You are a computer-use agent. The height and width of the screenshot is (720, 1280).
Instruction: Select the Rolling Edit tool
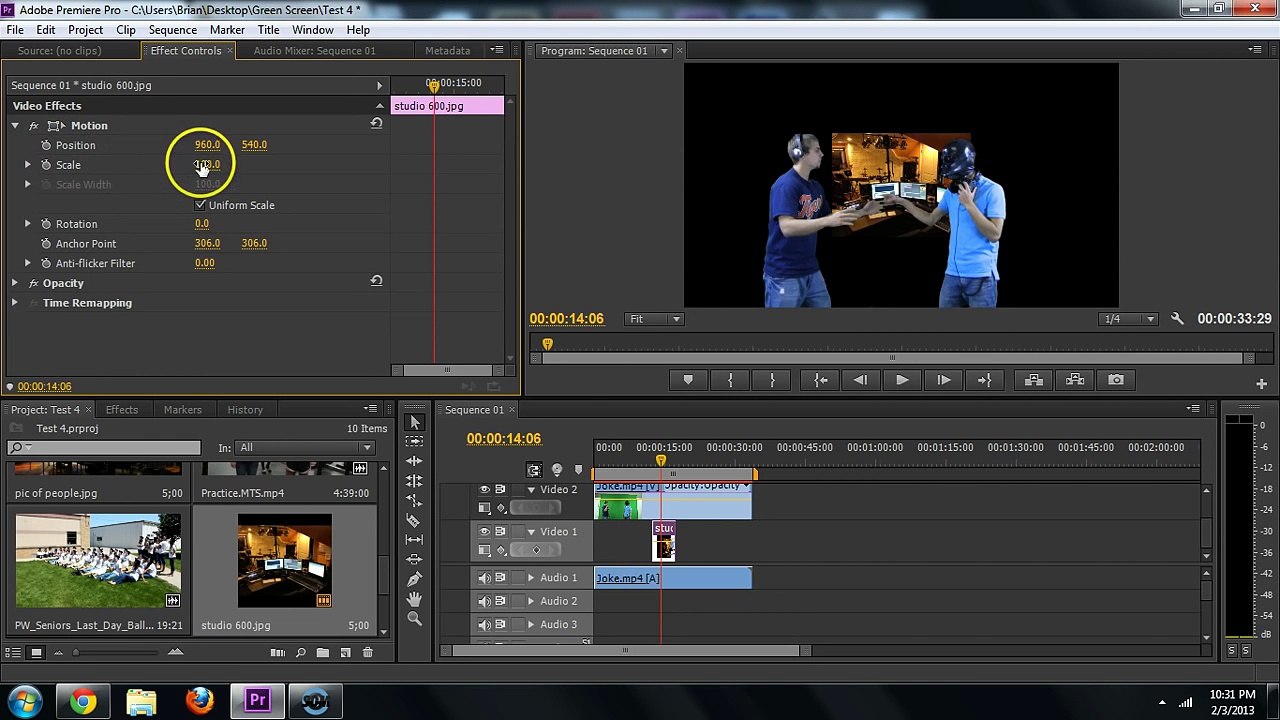[414, 481]
